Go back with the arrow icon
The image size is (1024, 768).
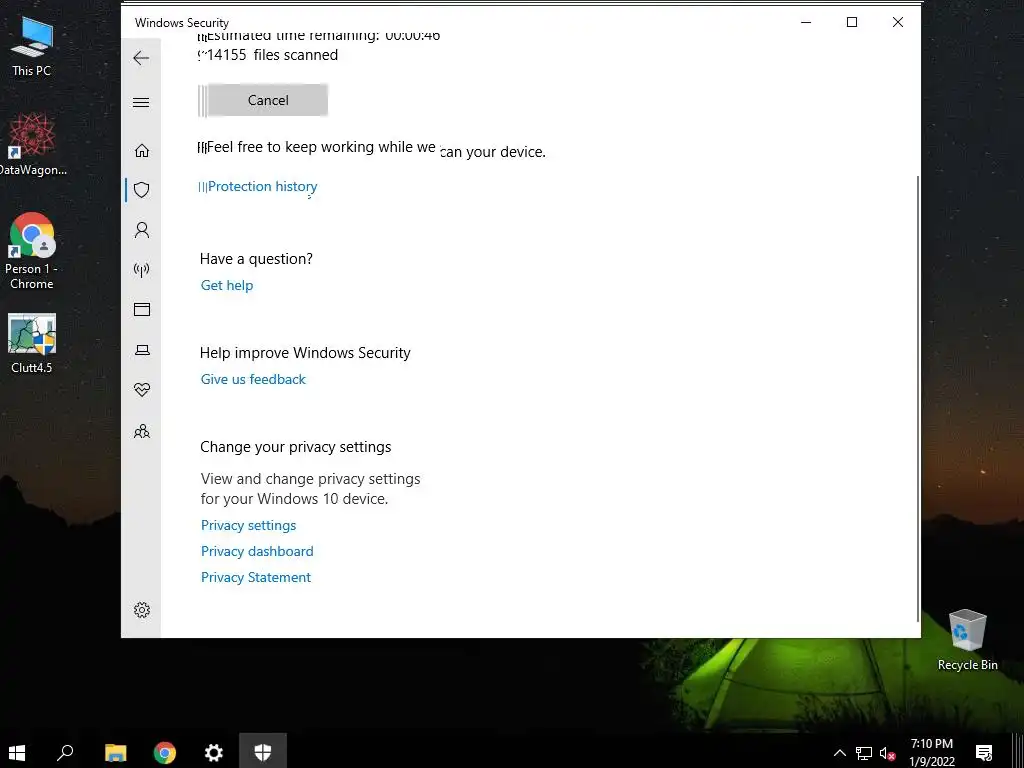tap(141, 58)
